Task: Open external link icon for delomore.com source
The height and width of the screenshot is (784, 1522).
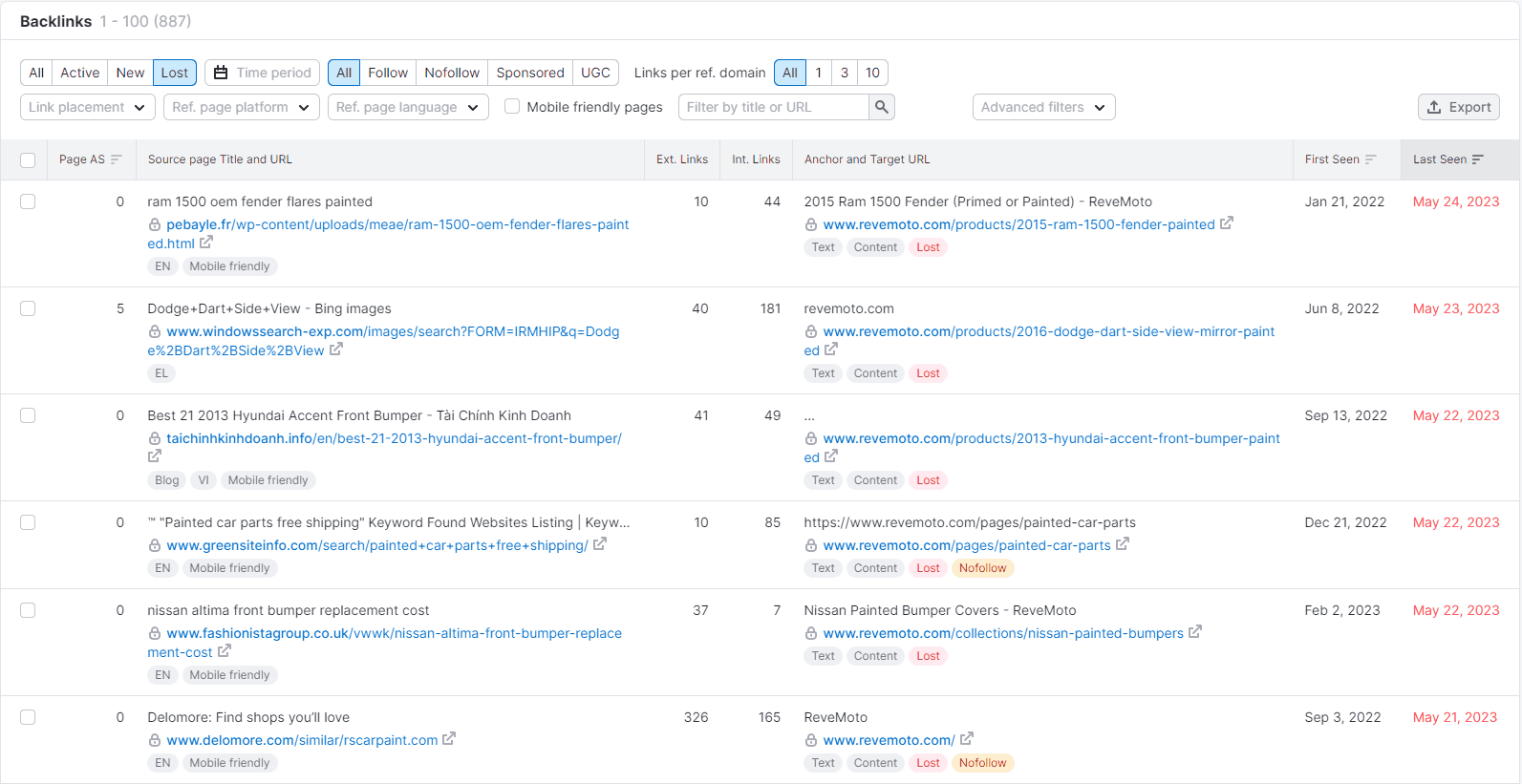Action: point(449,739)
